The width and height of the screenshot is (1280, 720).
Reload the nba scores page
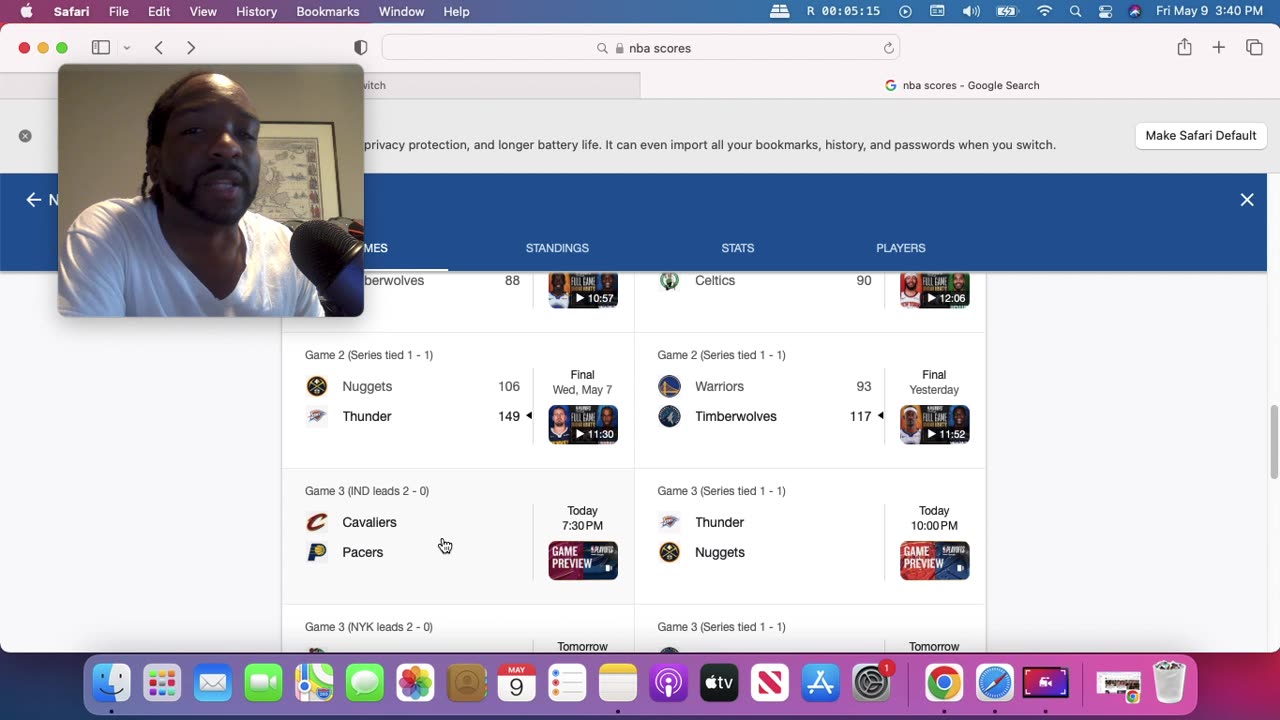click(x=888, y=48)
